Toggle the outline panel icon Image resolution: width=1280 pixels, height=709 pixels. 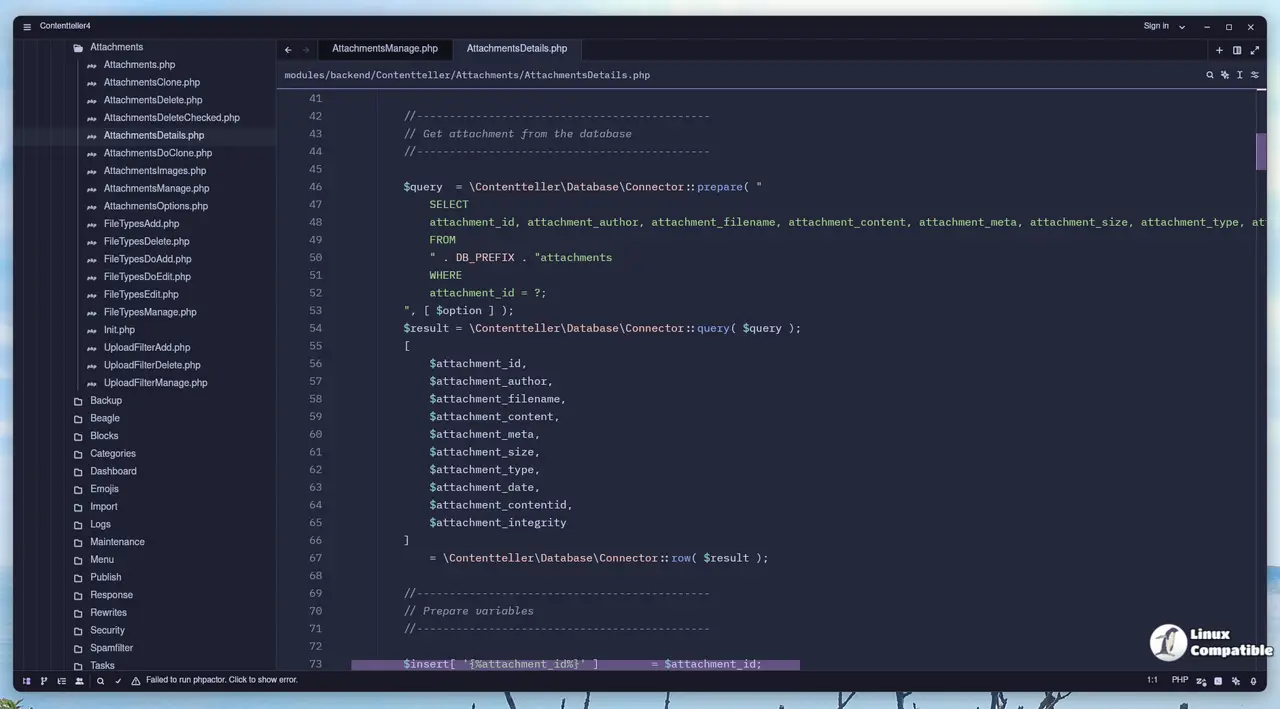62,681
